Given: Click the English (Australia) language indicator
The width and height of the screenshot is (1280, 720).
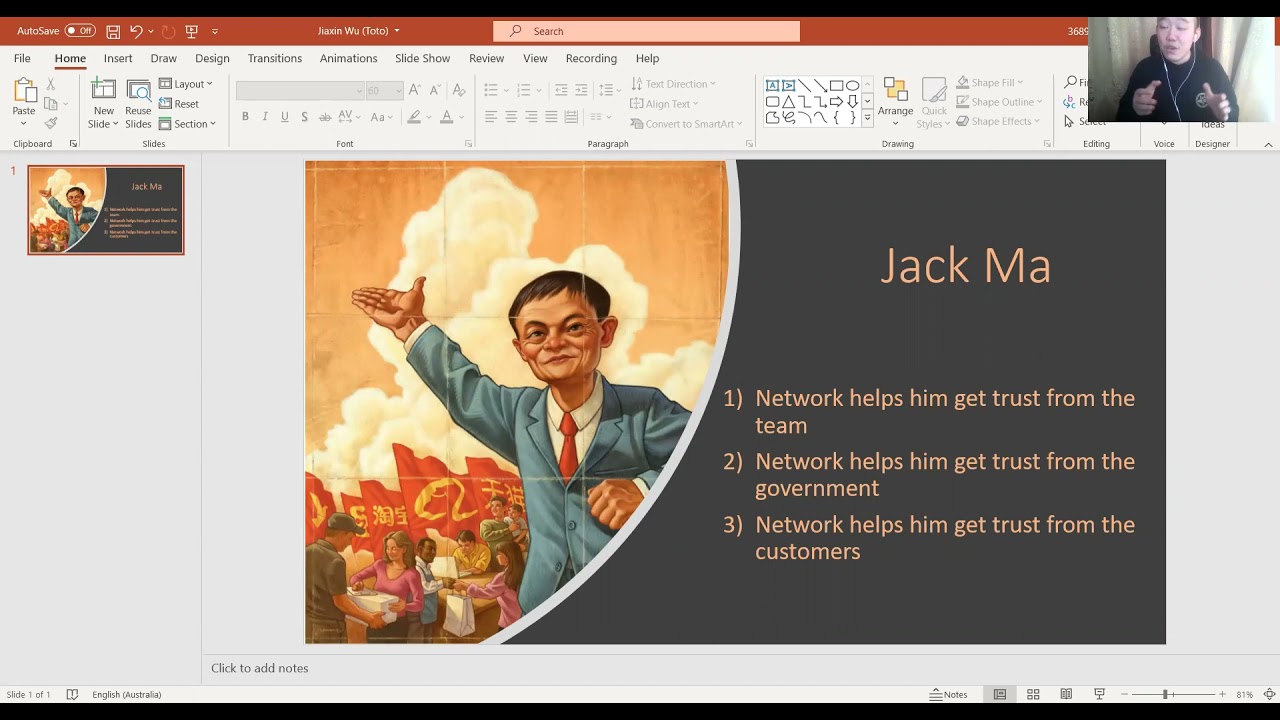Looking at the screenshot, I should [127, 694].
